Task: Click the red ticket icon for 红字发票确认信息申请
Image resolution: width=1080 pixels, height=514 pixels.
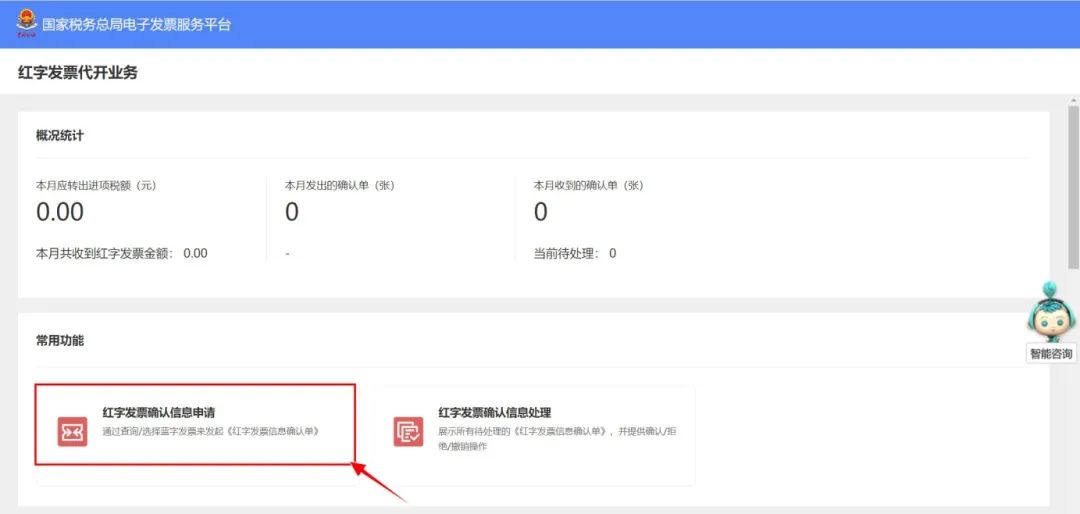Action: click(x=72, y=431)
